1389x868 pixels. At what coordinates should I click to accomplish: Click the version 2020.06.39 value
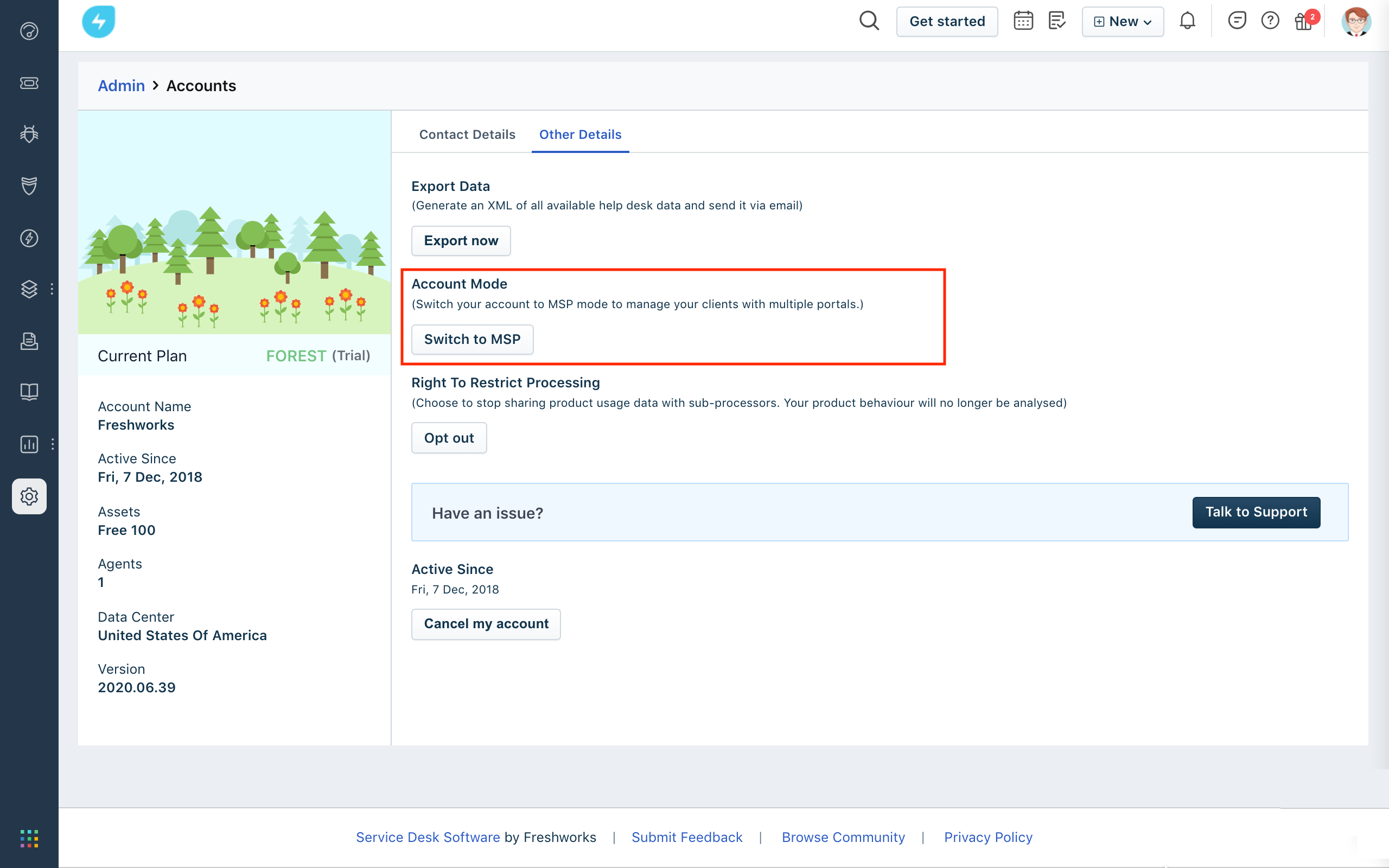pos(137,687)
